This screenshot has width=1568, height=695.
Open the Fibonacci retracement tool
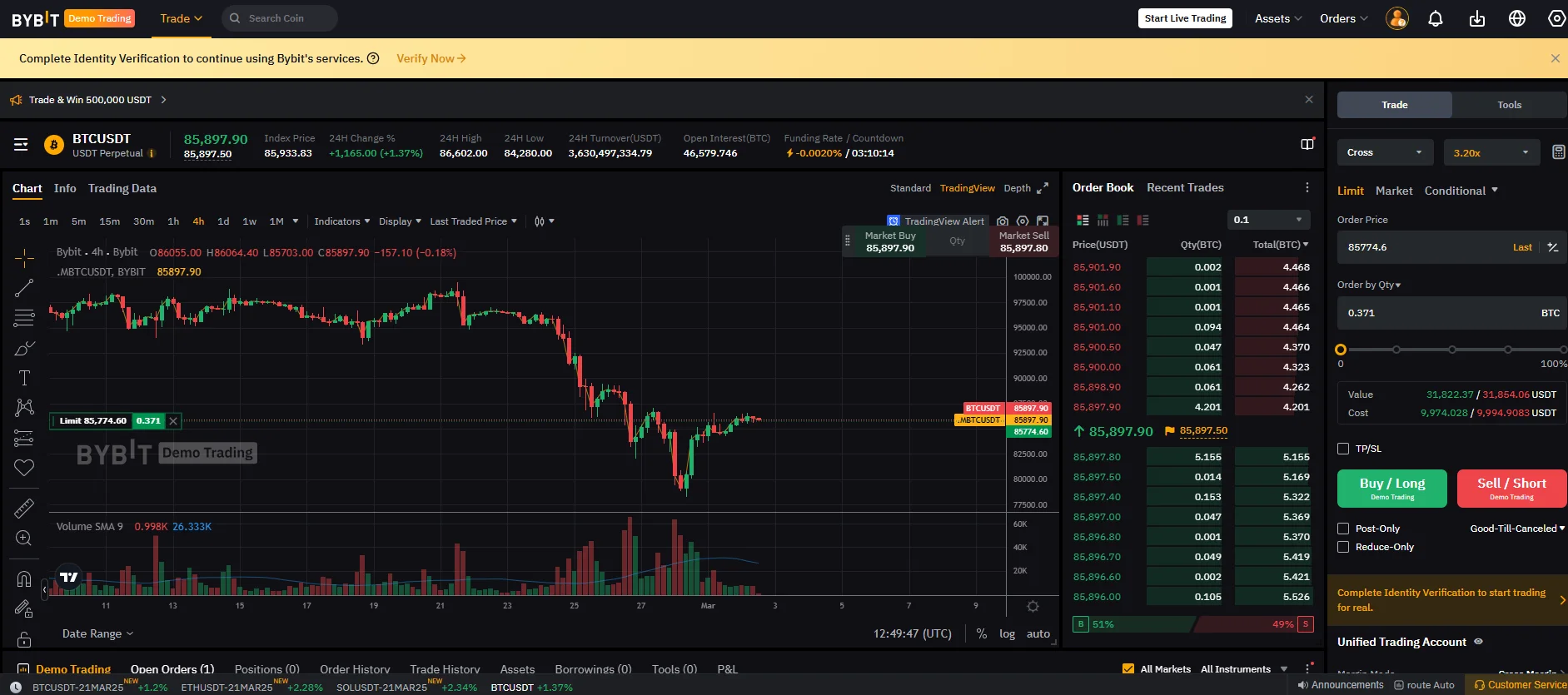coord(24,318)
